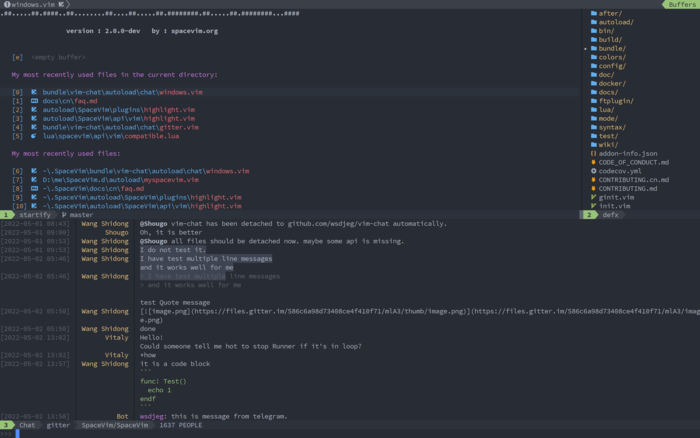
Task: Click the folder icon for the docker directory
Action: click(593, 83)
